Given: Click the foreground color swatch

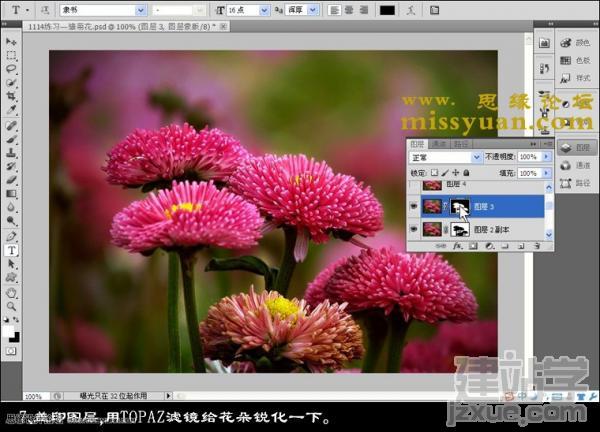Looking at the screenshot, I should [x=8, y=331].
